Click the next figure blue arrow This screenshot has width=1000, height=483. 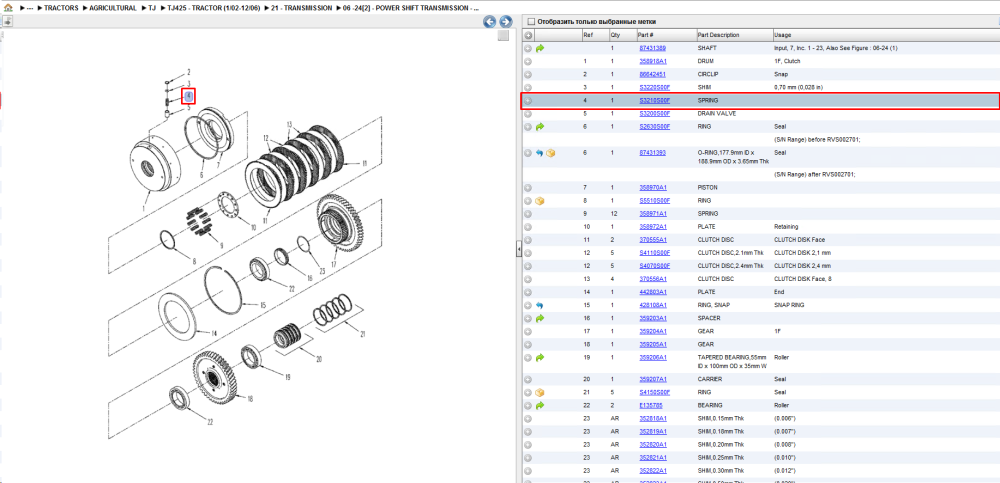tap(506, 22)
